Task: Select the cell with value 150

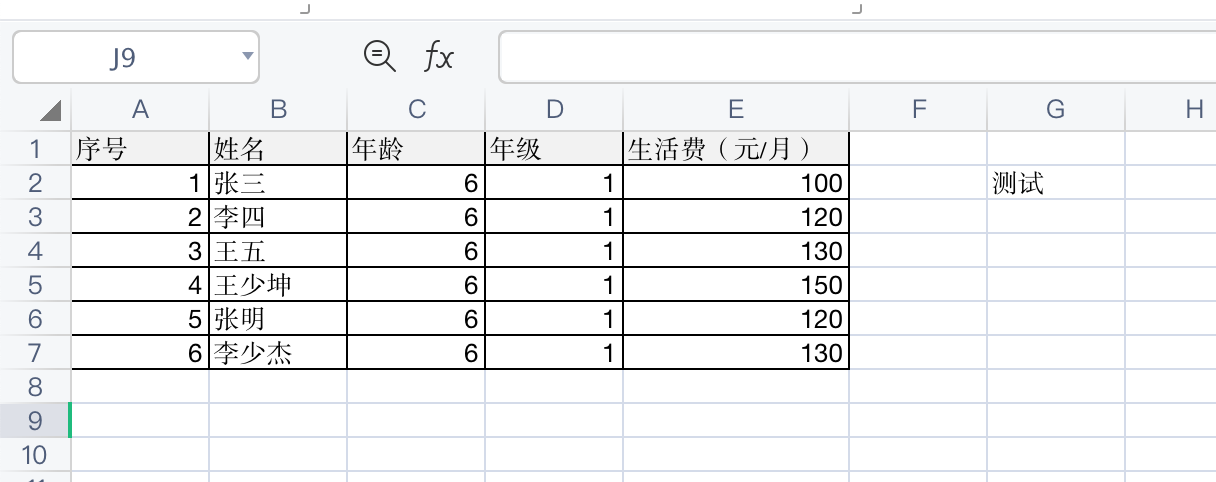Action: point(736,286)
